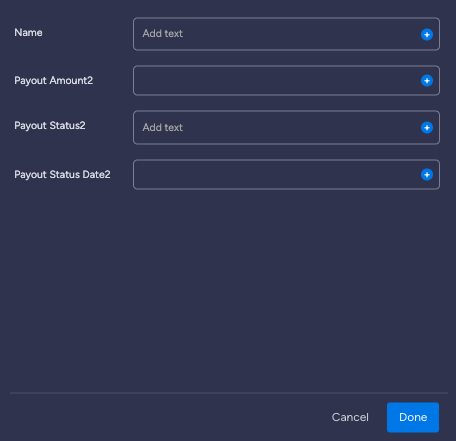Click the Payout Status2 label
456x441 pixels.
coord(50,126)
